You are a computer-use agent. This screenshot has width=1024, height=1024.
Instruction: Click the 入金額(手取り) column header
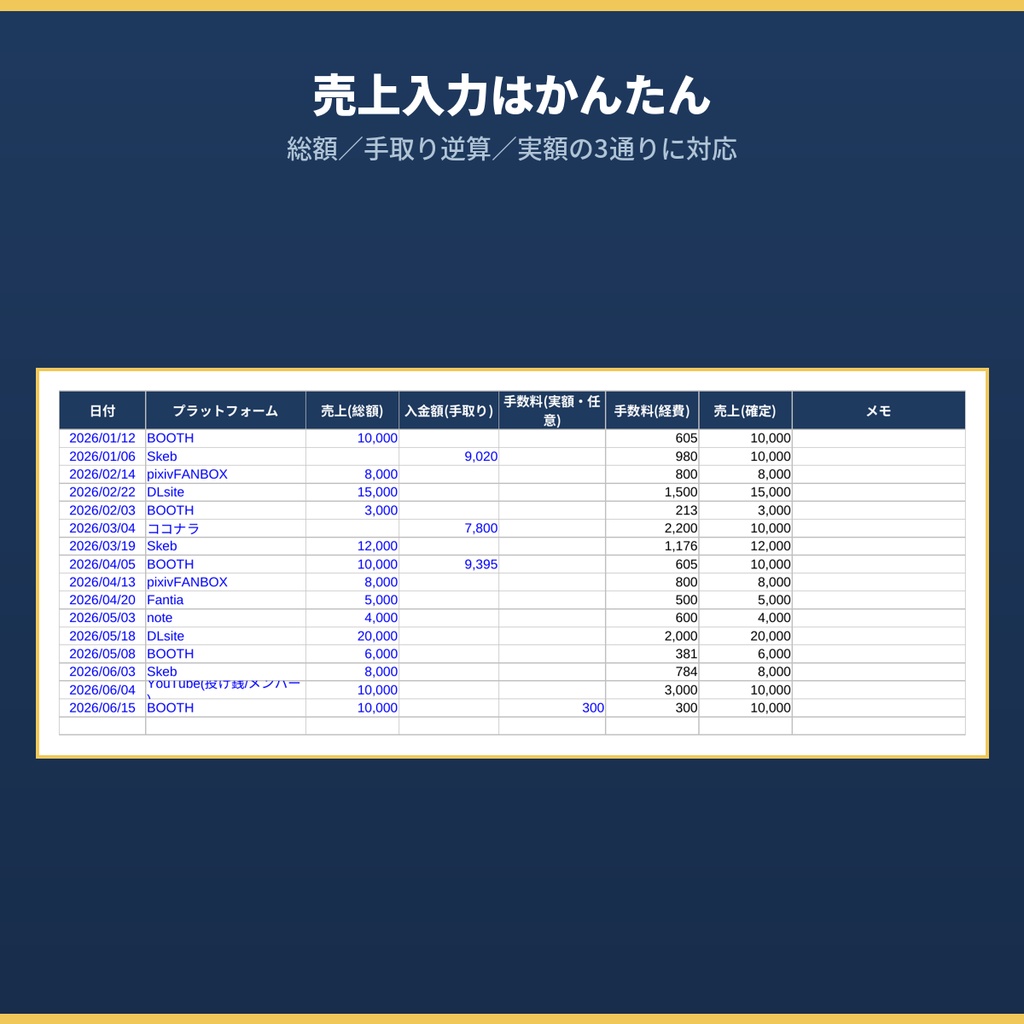pyautogui.click(x=449, y=411)
